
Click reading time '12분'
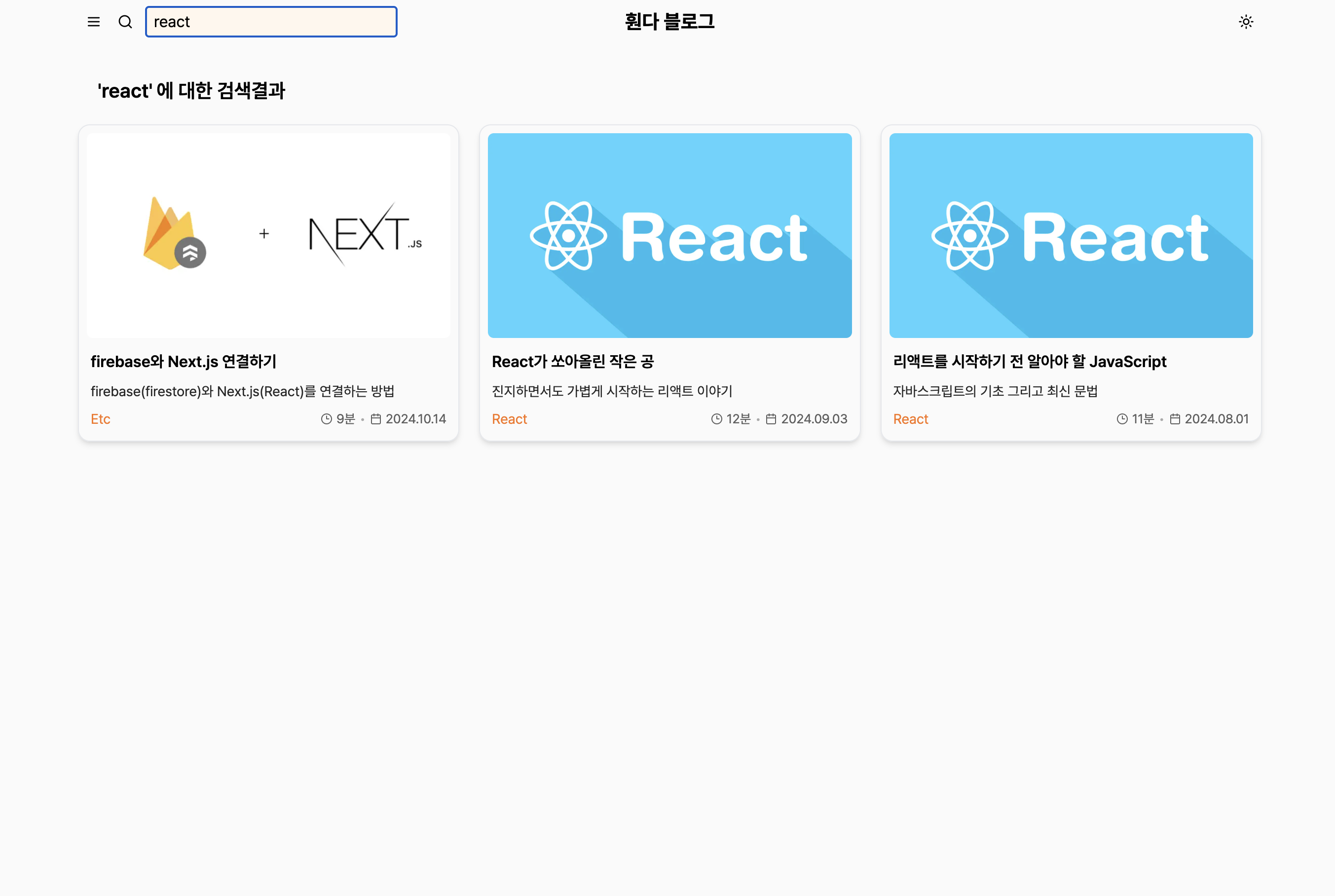(x=739, y=419)
